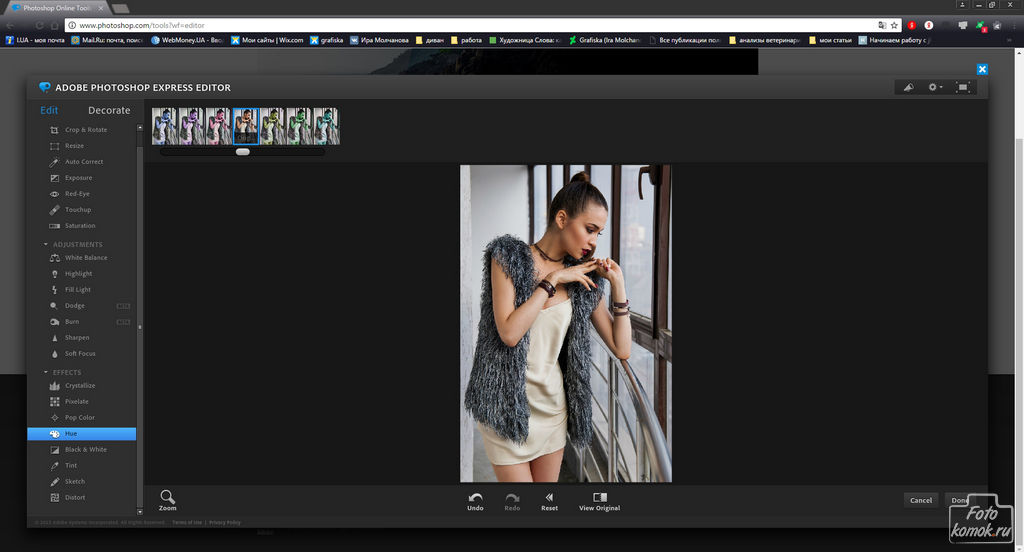1024x552 pixels.
Task: Select the Photoshop Online Tools browser tab
Action: [56, 8]
